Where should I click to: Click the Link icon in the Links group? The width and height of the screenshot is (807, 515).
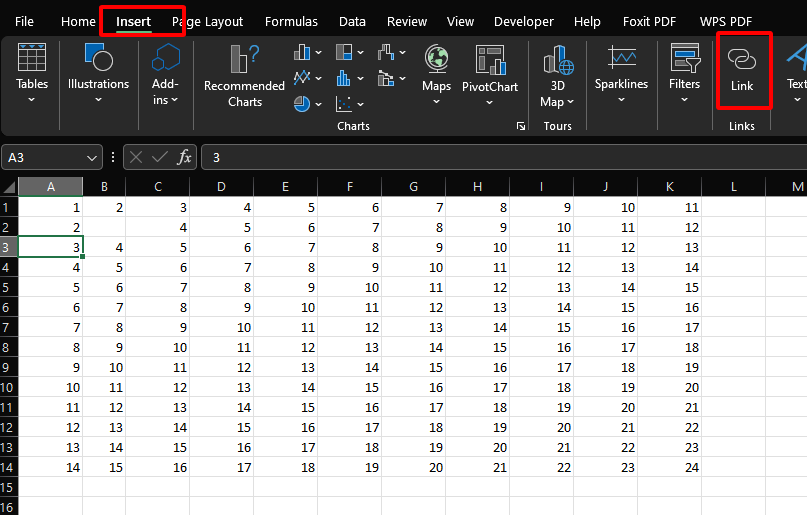742,70
